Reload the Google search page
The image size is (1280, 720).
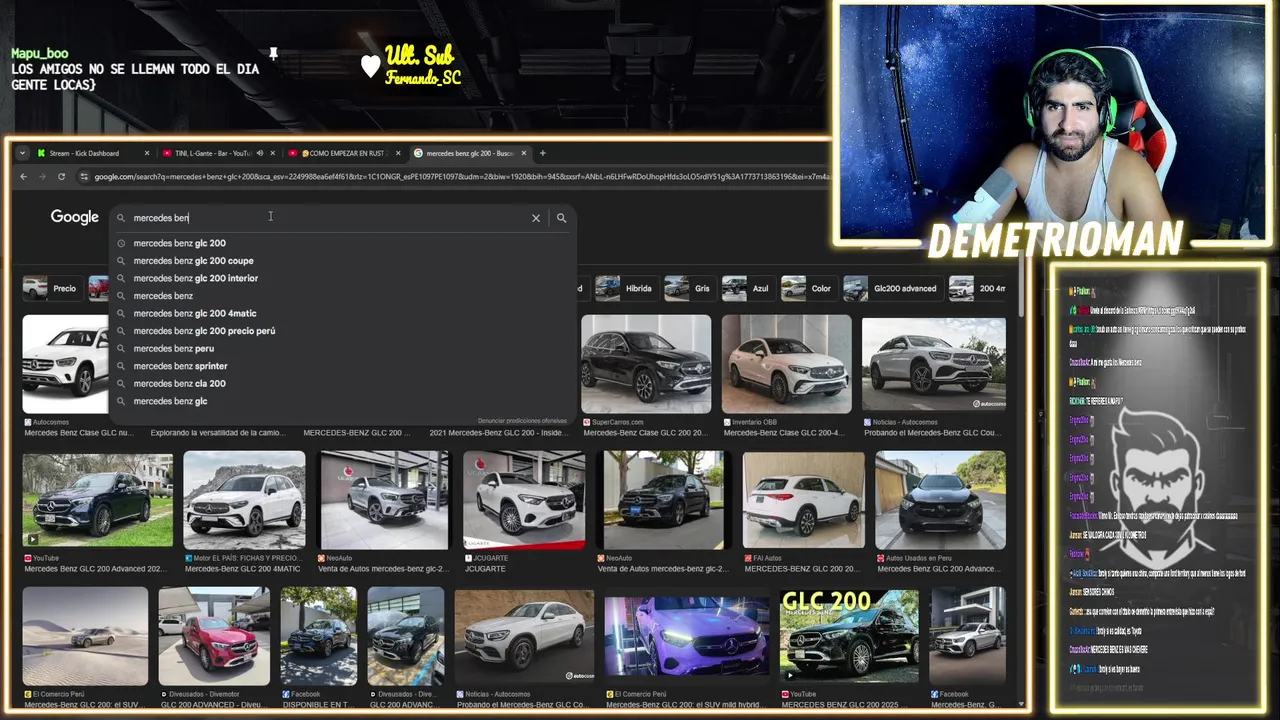tap(61, 177)
